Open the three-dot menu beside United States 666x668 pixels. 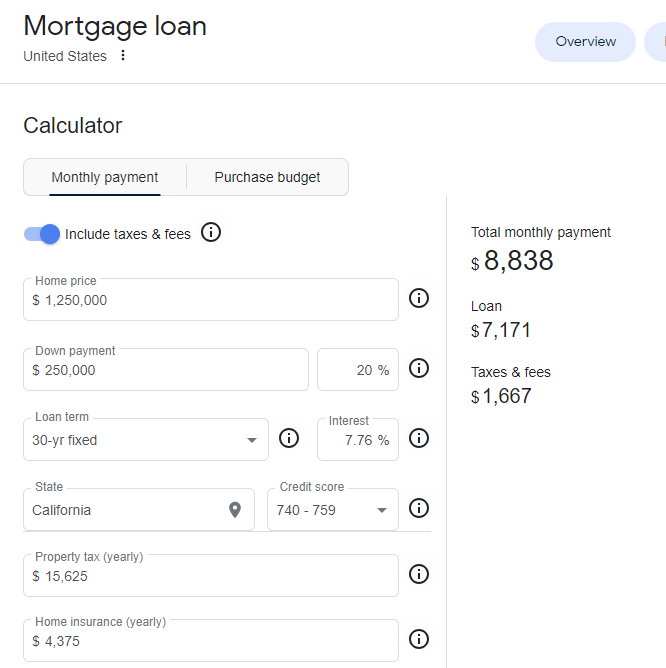point(123,55)
